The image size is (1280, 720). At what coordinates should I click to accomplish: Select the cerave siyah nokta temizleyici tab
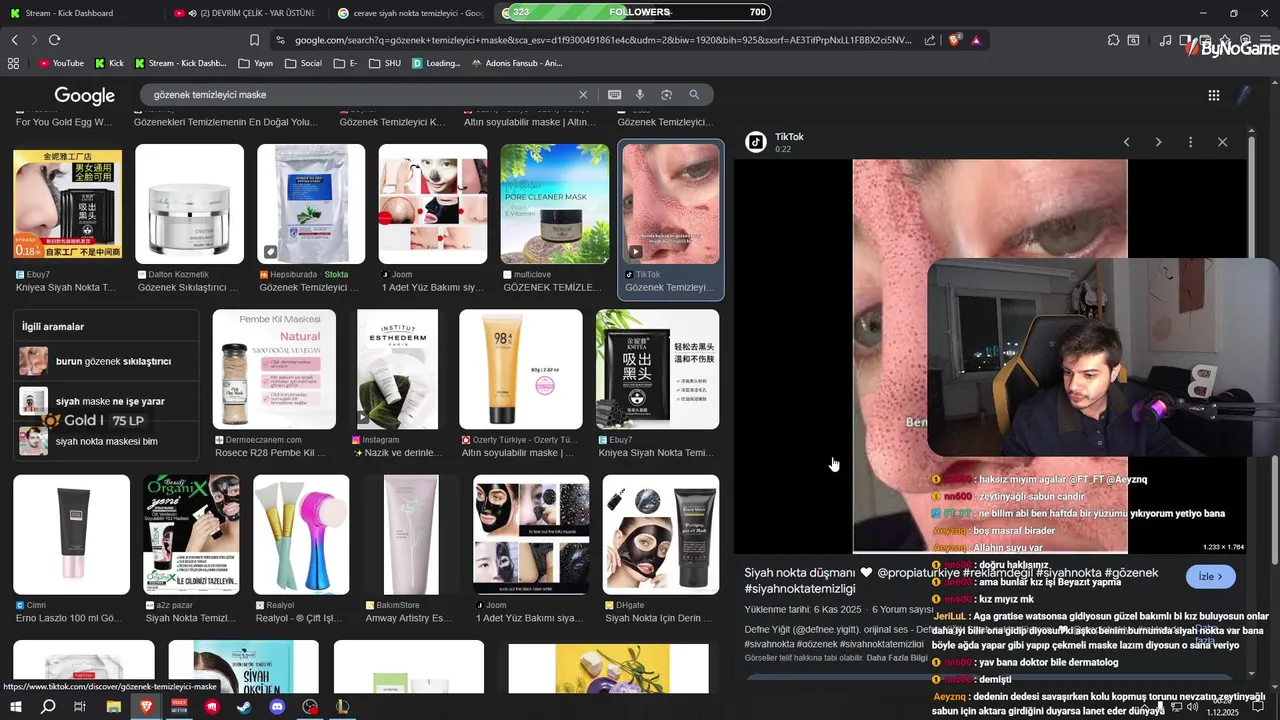[x=411, y=13]
